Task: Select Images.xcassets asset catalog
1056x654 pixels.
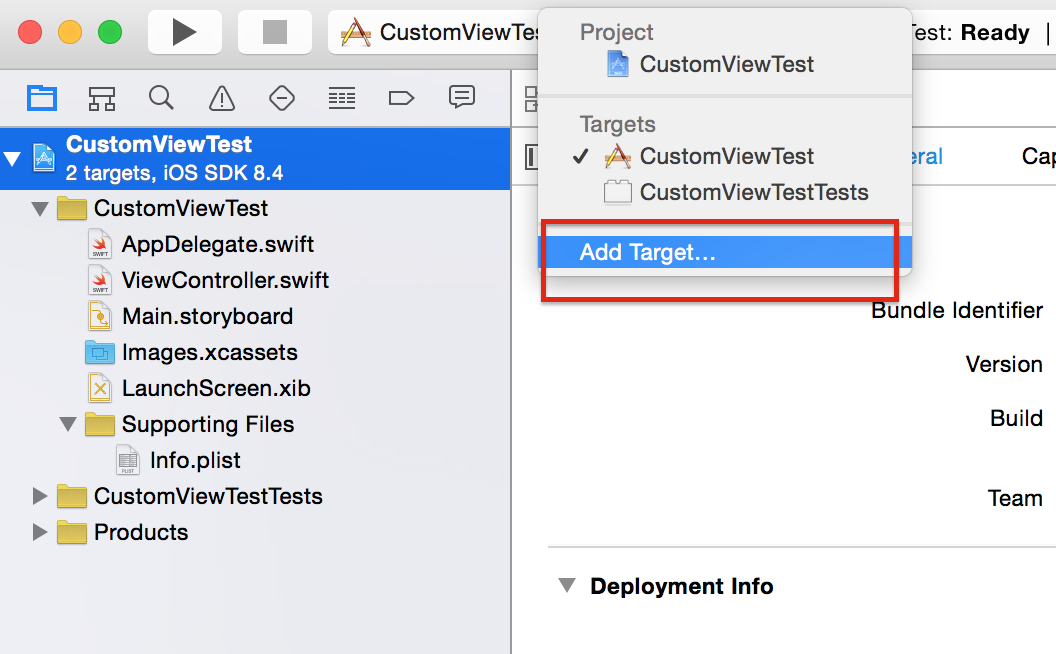Action: tap(209, 352)
